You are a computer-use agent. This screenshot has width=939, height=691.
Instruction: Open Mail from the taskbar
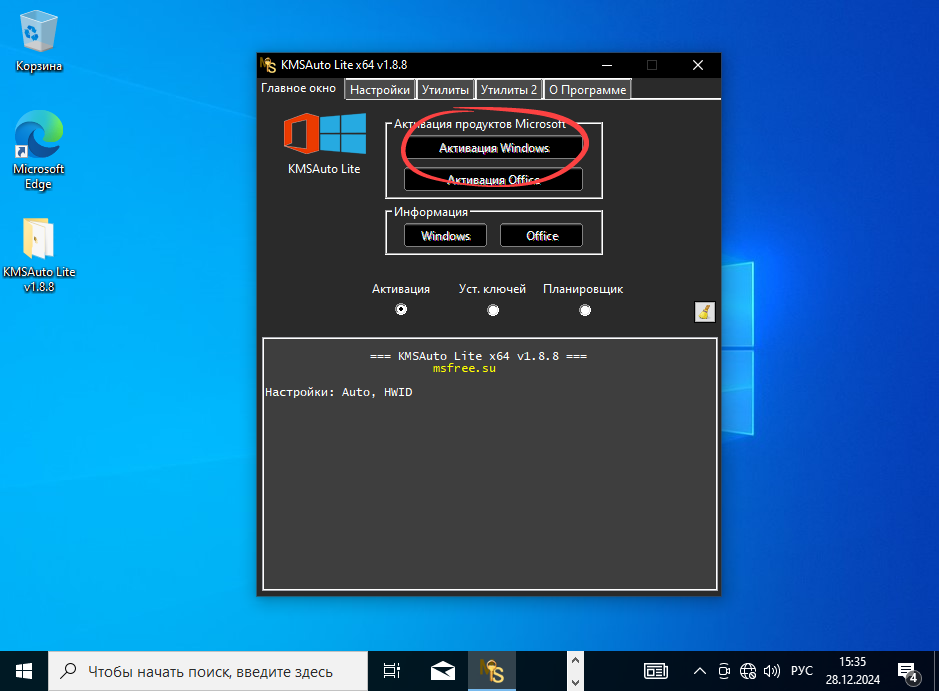(442, 670)
